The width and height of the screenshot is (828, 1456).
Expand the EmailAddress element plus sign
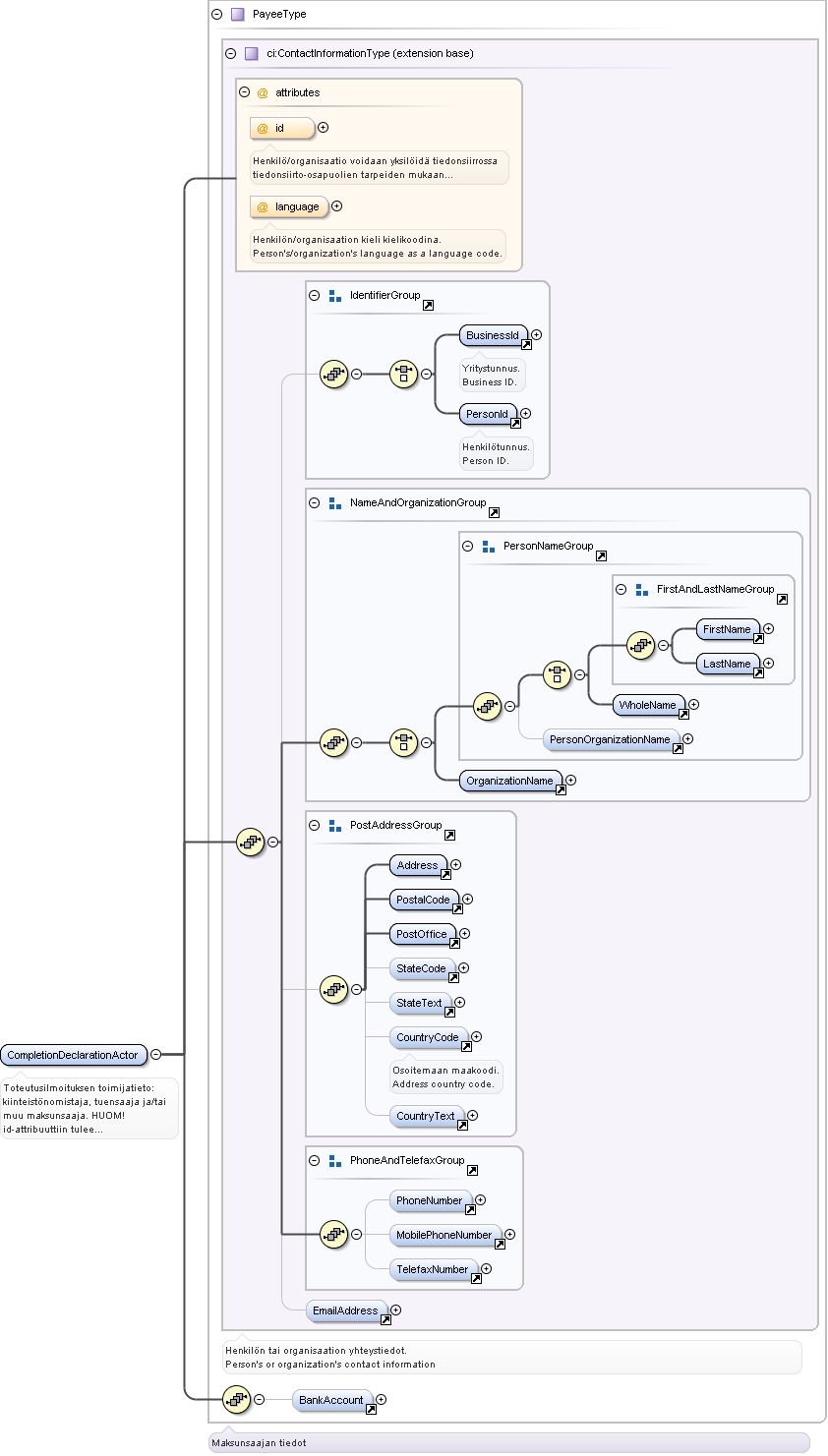(396, 1310)
